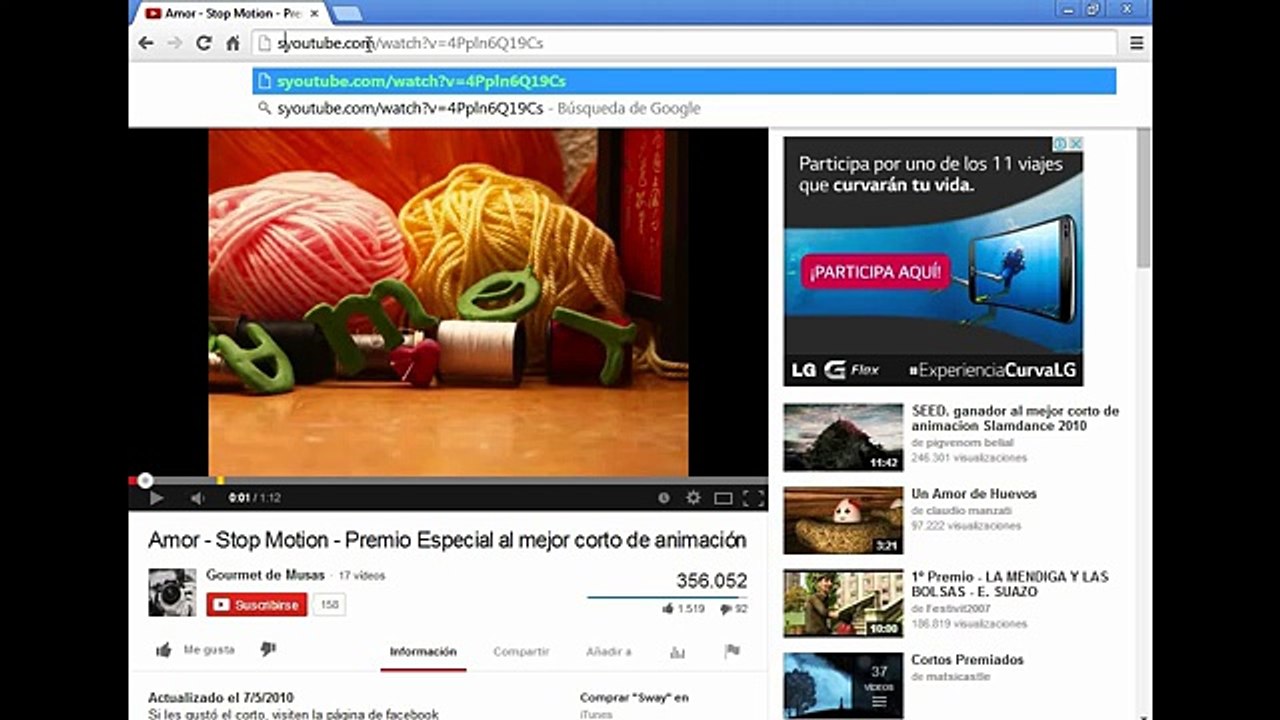Click the 1.519 likes thumbs-up count
The width and height of the screenshot is (1280, 720).
[684, 608]
